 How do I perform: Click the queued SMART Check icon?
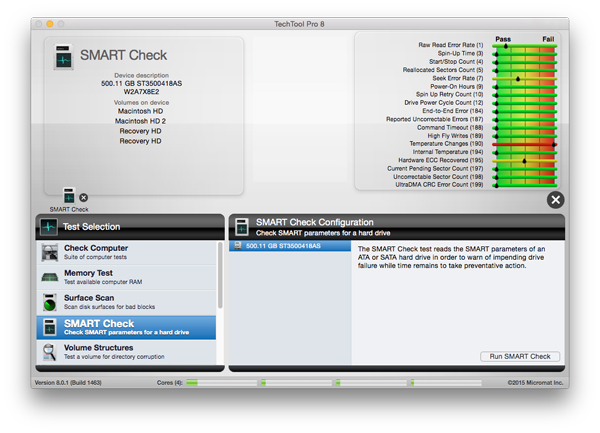pyautogui.click(x=69, y=195)
